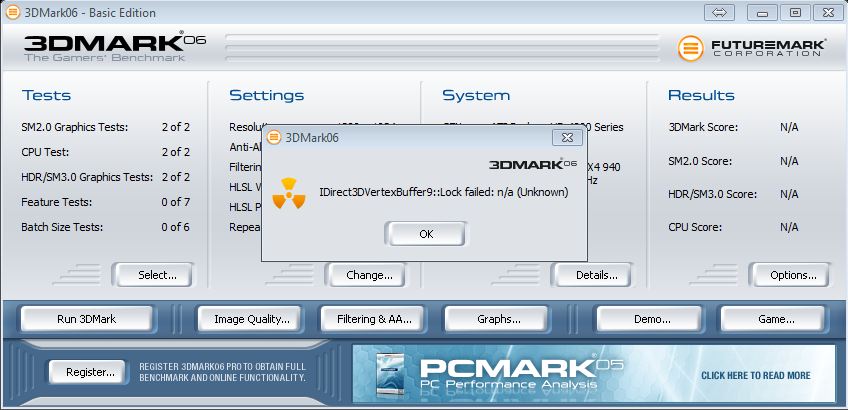Image resolution: width=848 pixels, height=410 pixels.
Task: Click the 'SM2.0 Score:' label
Action: [x=700, y=161]
